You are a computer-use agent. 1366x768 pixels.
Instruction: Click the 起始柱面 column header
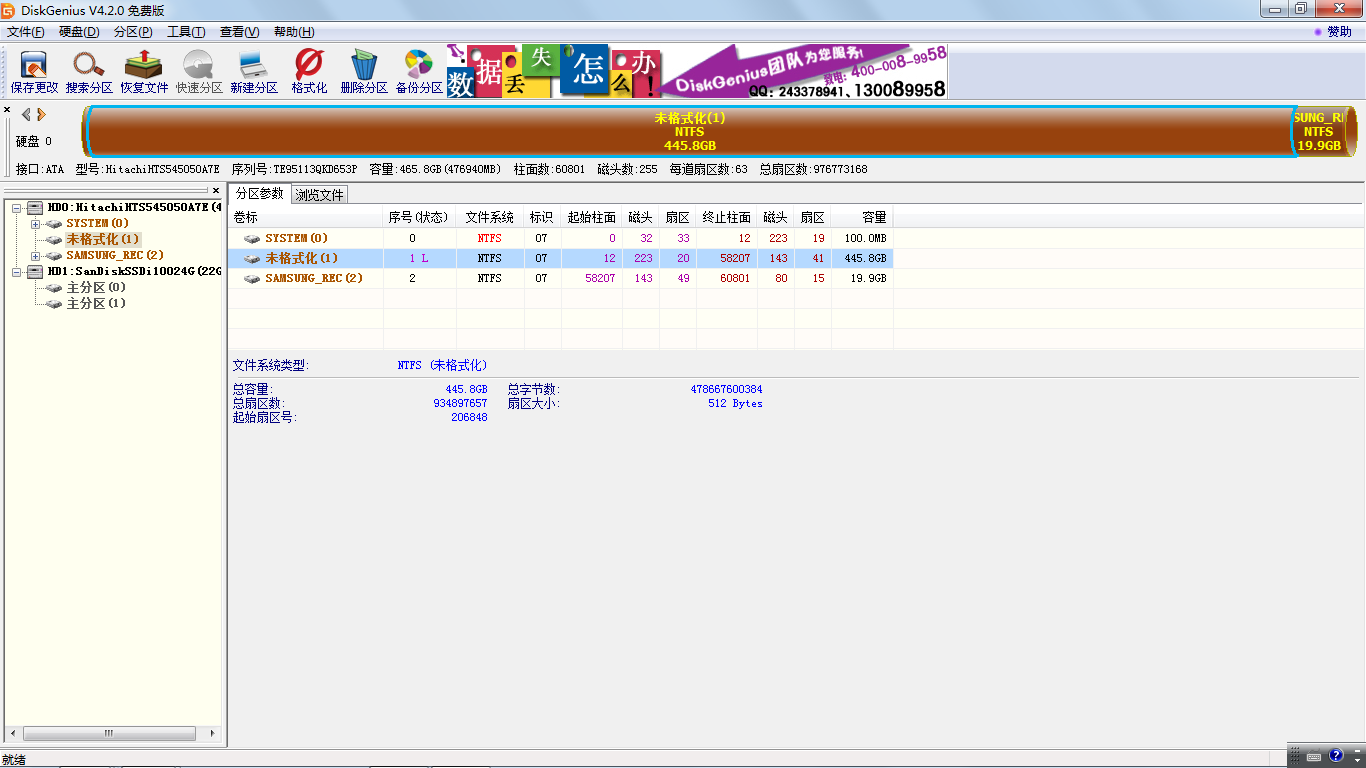click(x=591, y=217)
